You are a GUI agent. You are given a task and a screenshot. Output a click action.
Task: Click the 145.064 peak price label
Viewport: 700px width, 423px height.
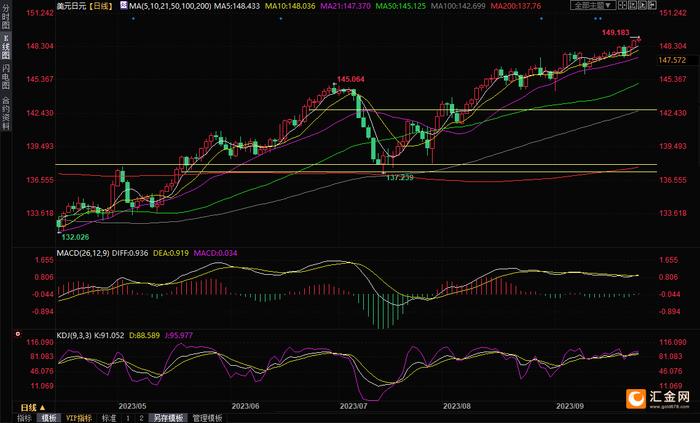point(350,79)
